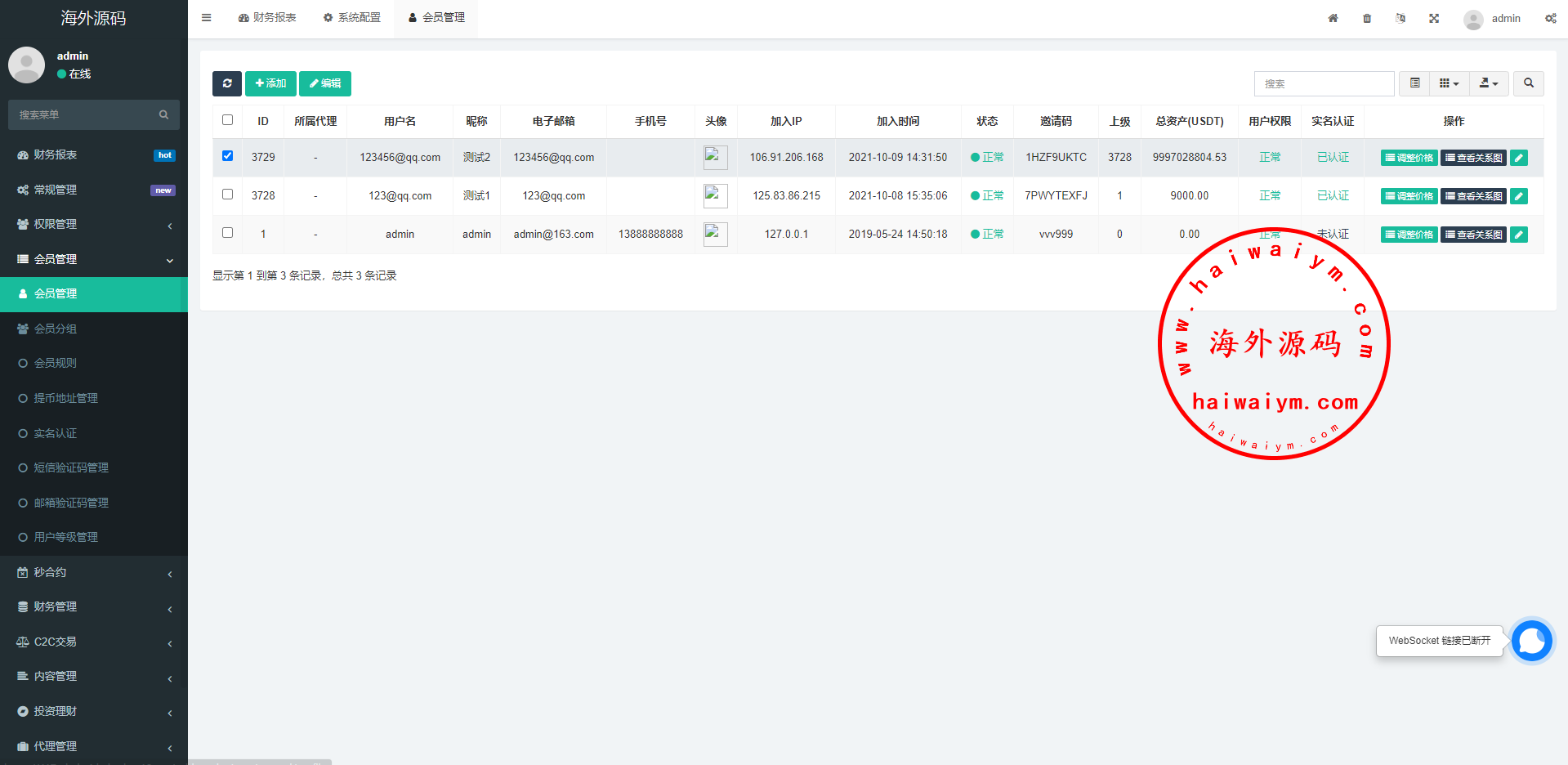Click pencil edit icon for user 3728
Viewport: 1568px width, 765px height.
[1518, 196]
